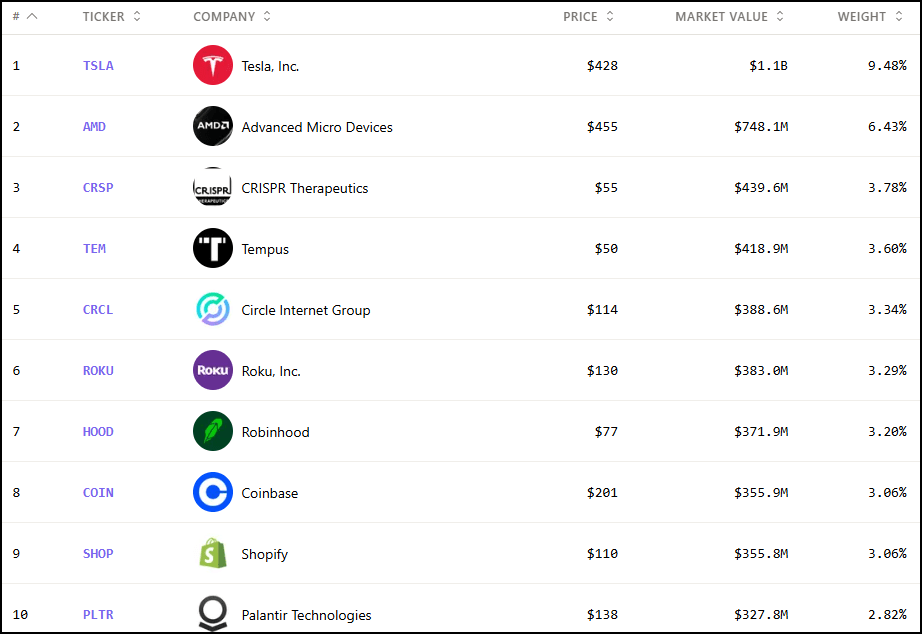Sort the table by the # column
The width and height of the screenshot is (922, 634).
click(25, 16)
